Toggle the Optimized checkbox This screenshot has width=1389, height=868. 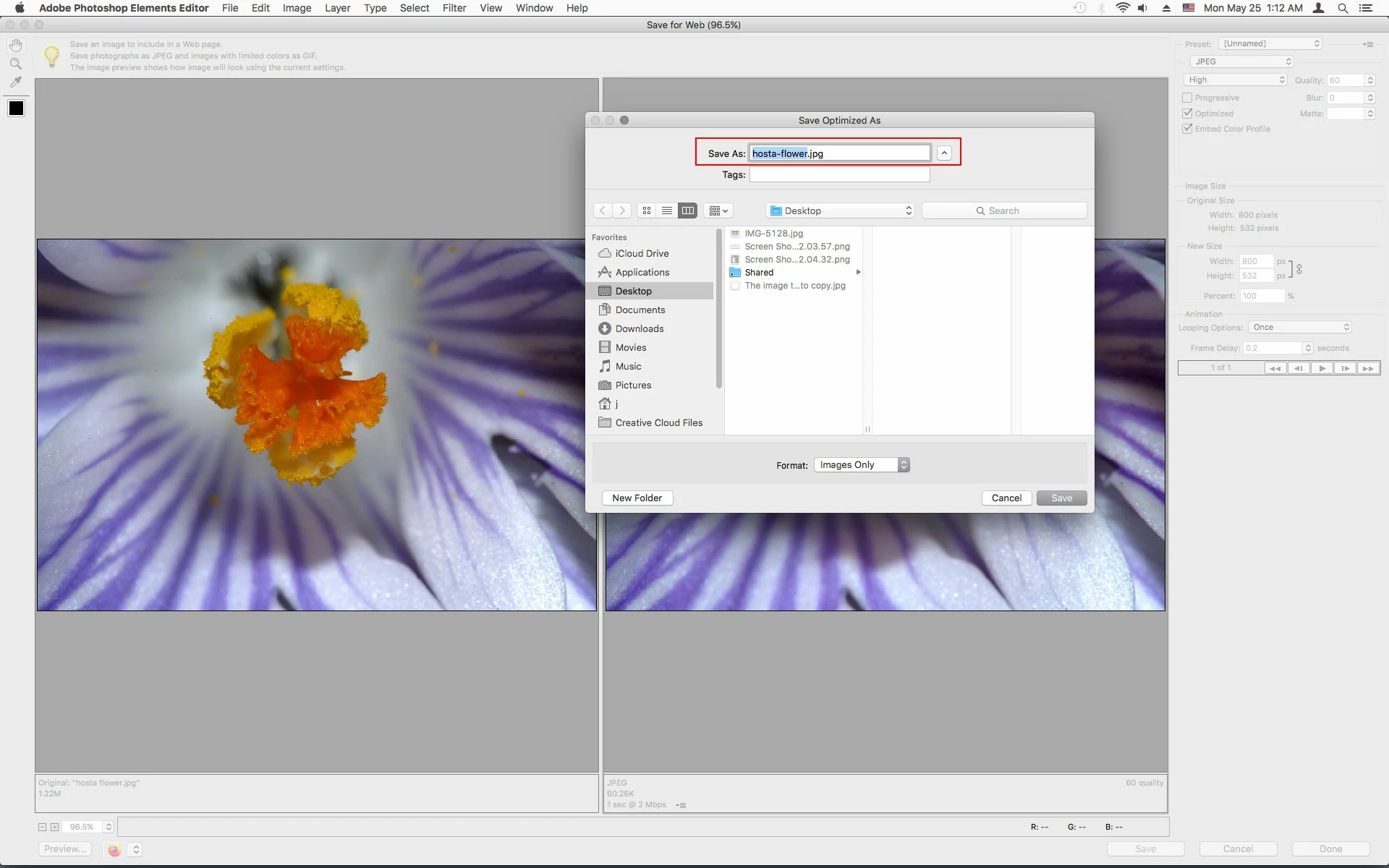coord(1187,114)
